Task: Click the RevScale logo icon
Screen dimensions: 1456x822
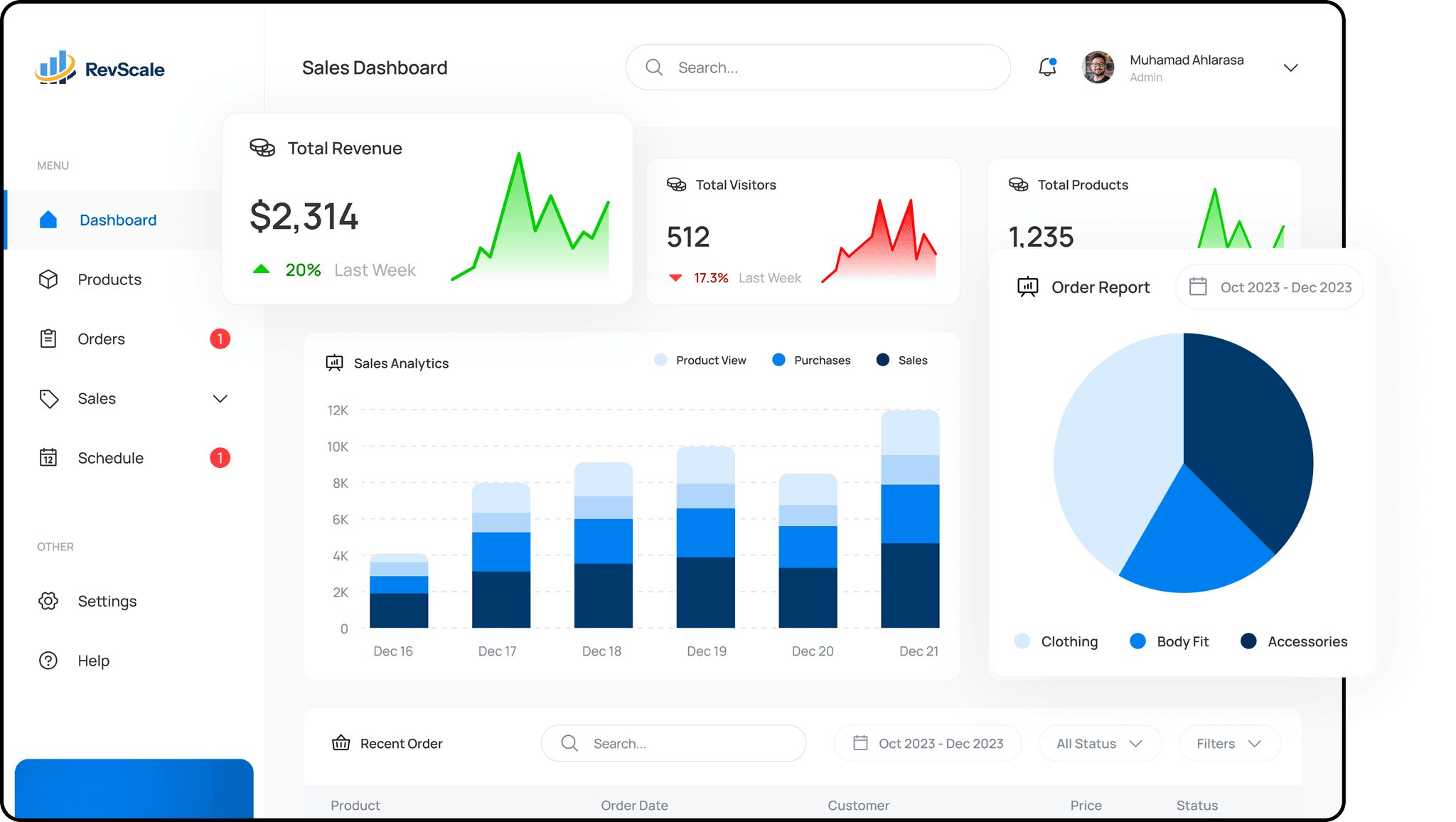Action: (55, 68)
